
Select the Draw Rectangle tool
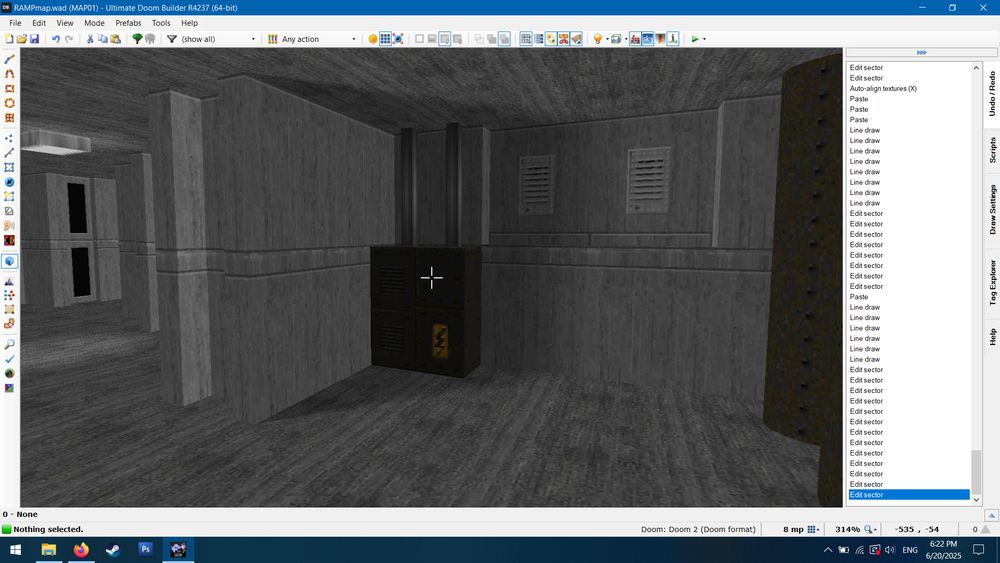pyautogui.click(x=9, y=89)
